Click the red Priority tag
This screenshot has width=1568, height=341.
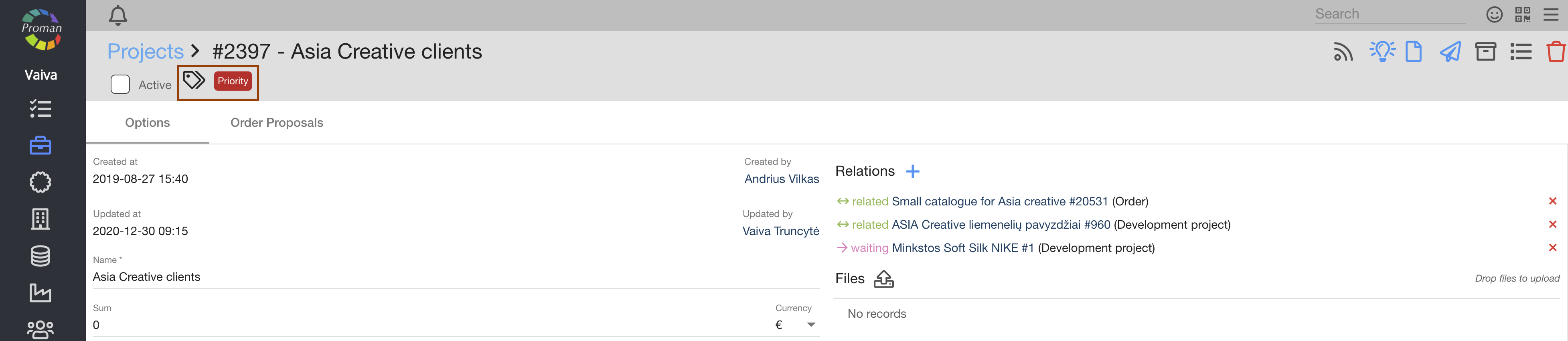(x=233, y=81)
